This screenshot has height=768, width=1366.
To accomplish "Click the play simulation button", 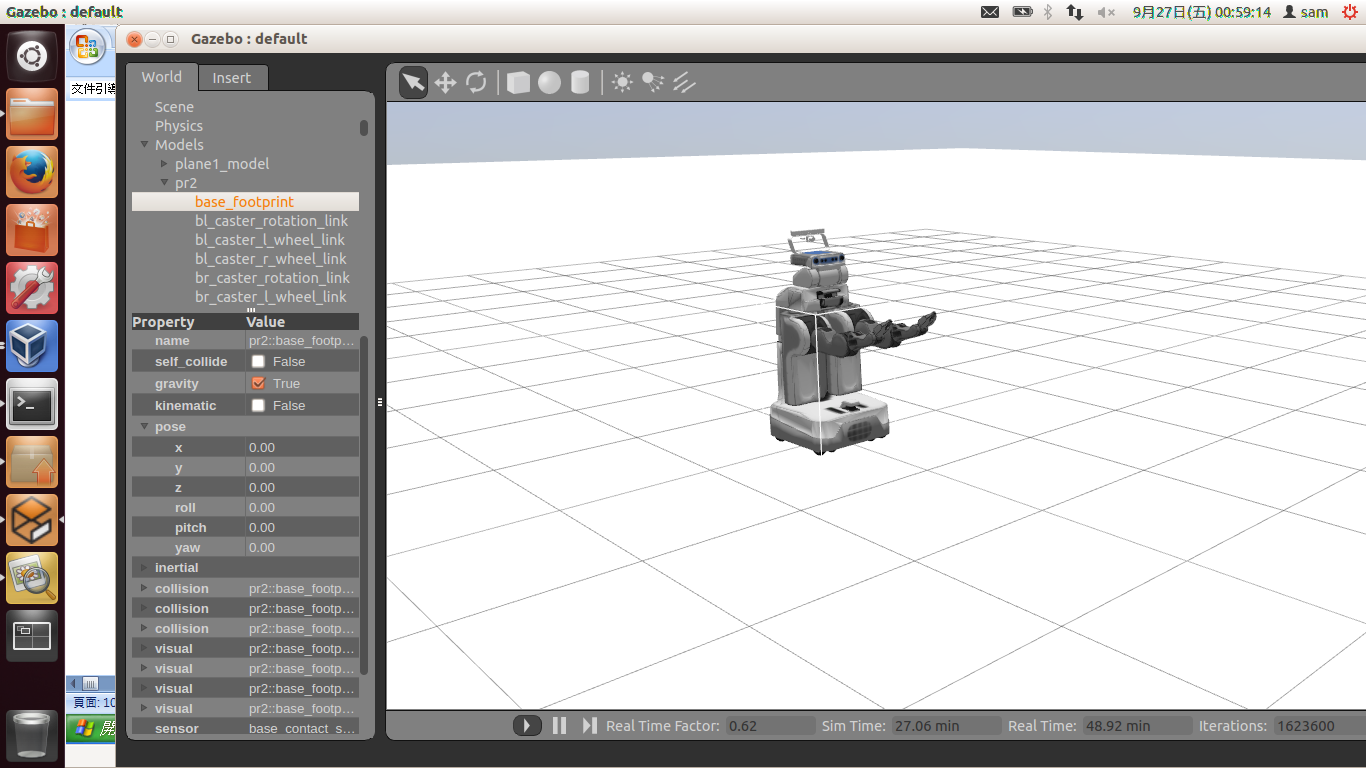I will 527,725.
